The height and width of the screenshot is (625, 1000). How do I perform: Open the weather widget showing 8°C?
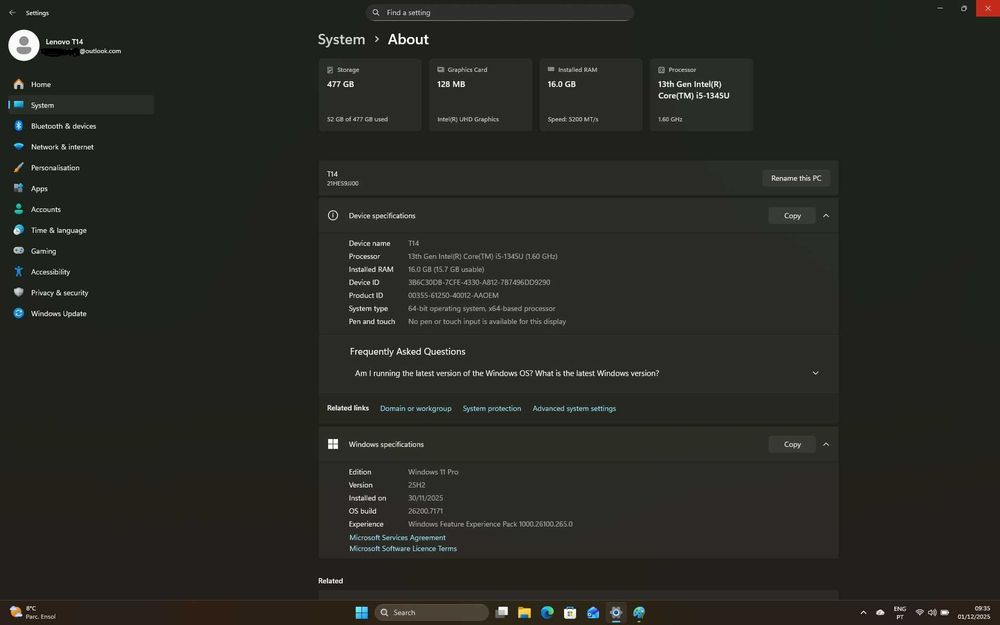(33, 612)
